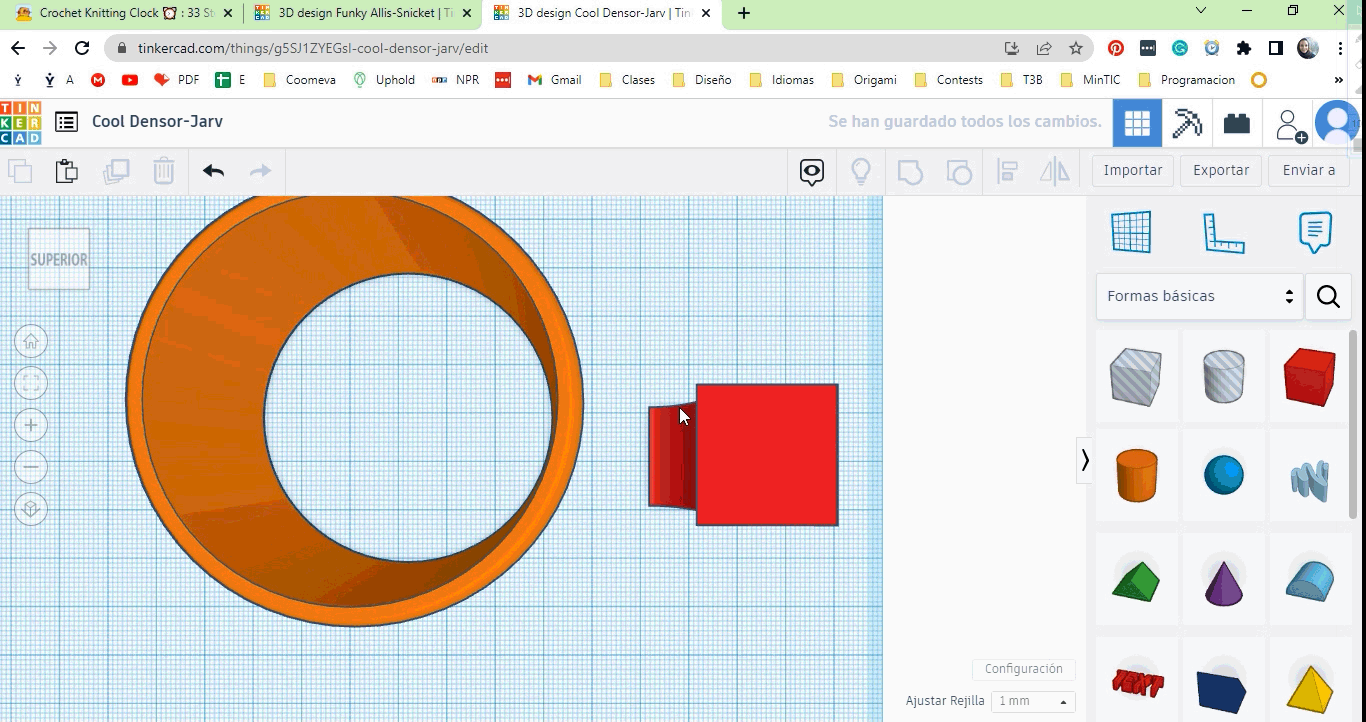
Task: Select the green Pyramid shape
Action: (1136, 580)
